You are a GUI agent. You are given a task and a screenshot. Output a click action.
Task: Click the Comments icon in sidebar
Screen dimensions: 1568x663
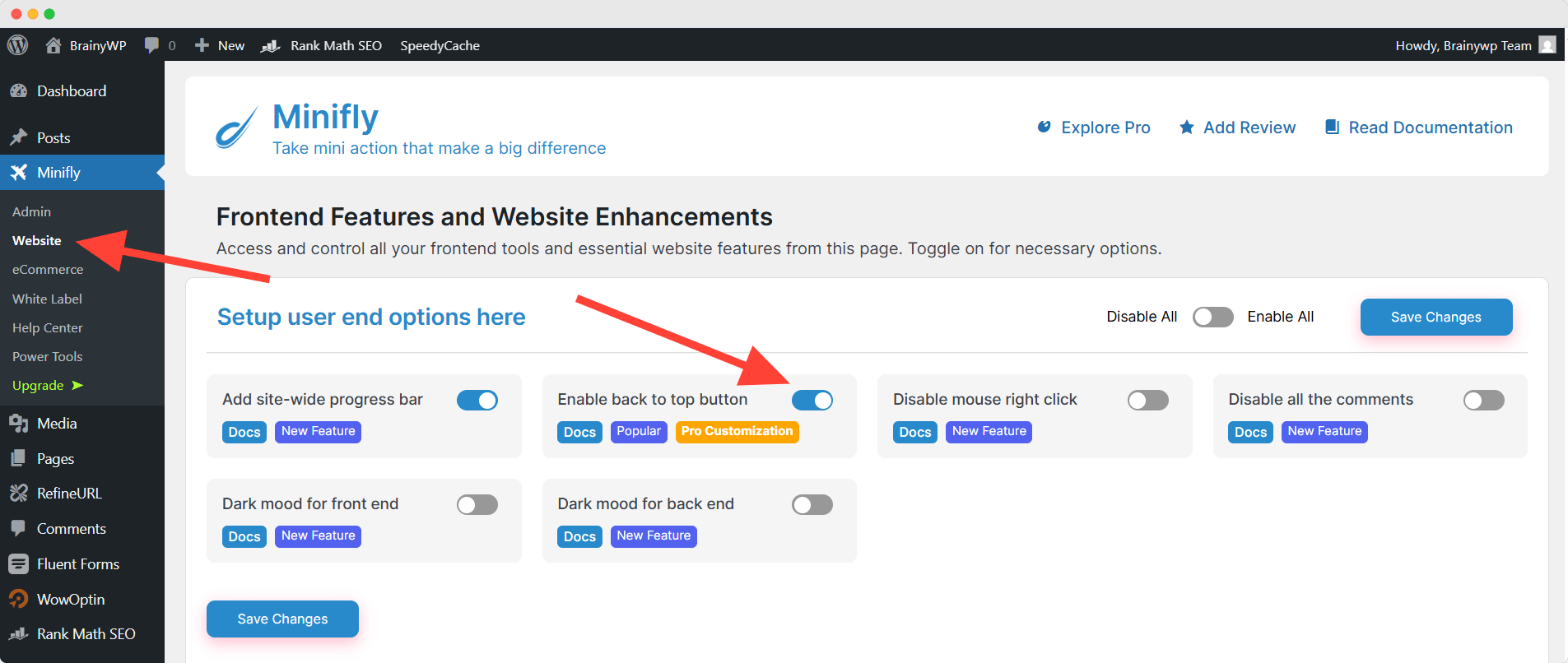pyautogui.click(x=19, y=529)
